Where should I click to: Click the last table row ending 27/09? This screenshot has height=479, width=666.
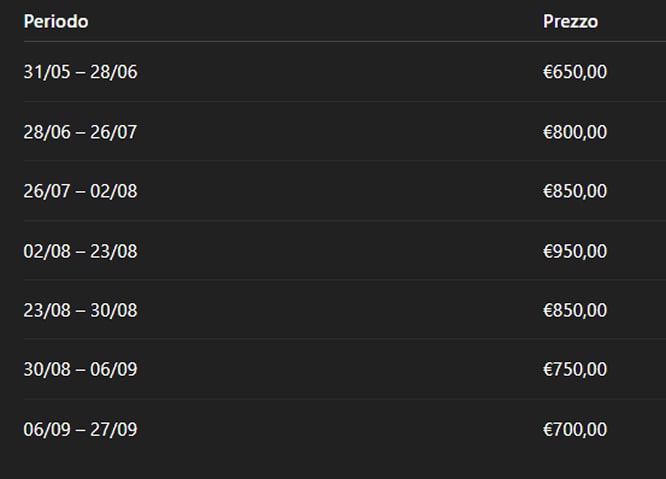[x=330, y=430]
